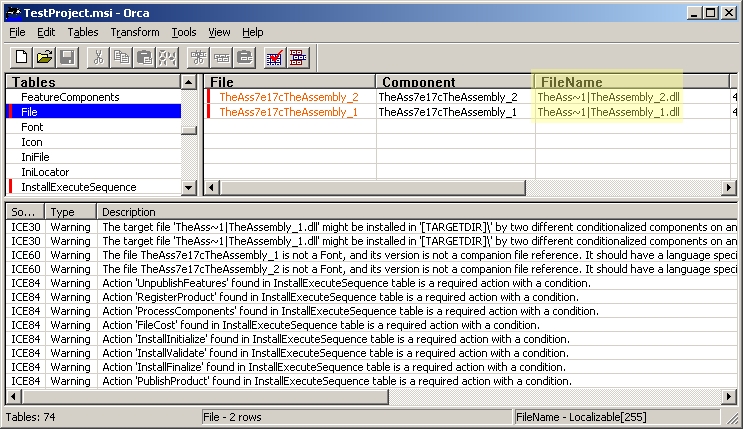Image resolution: width=743 pixels, height=429 pixels.
Task: Select the ICE84 'InstallFinalize' warning row
Action: 372,367
